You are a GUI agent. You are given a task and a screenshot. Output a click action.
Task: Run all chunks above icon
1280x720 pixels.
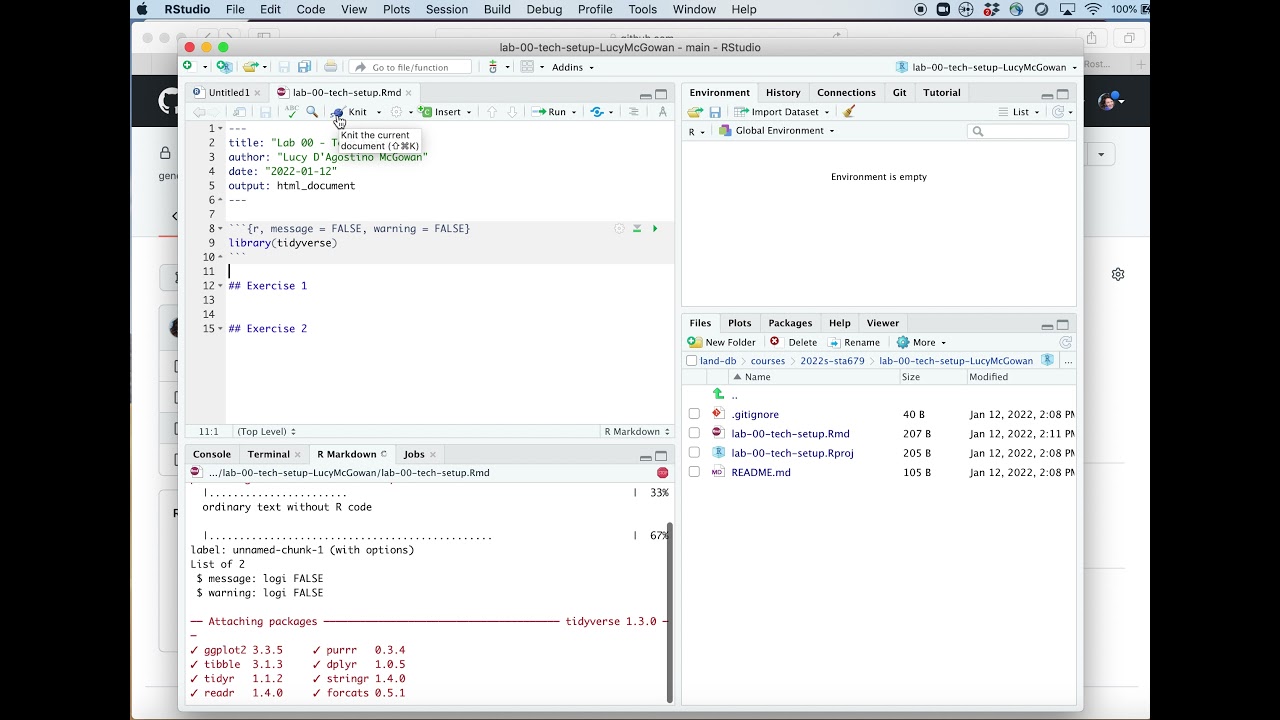[x=637, y=229]
